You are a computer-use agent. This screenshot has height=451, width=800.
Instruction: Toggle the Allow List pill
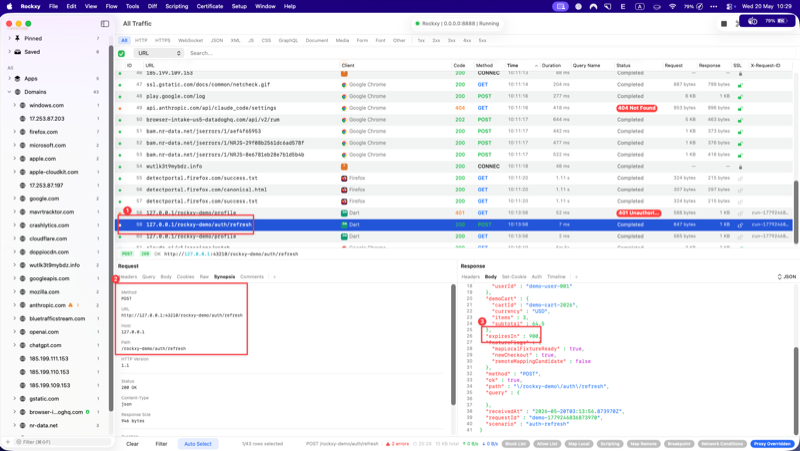547,444
